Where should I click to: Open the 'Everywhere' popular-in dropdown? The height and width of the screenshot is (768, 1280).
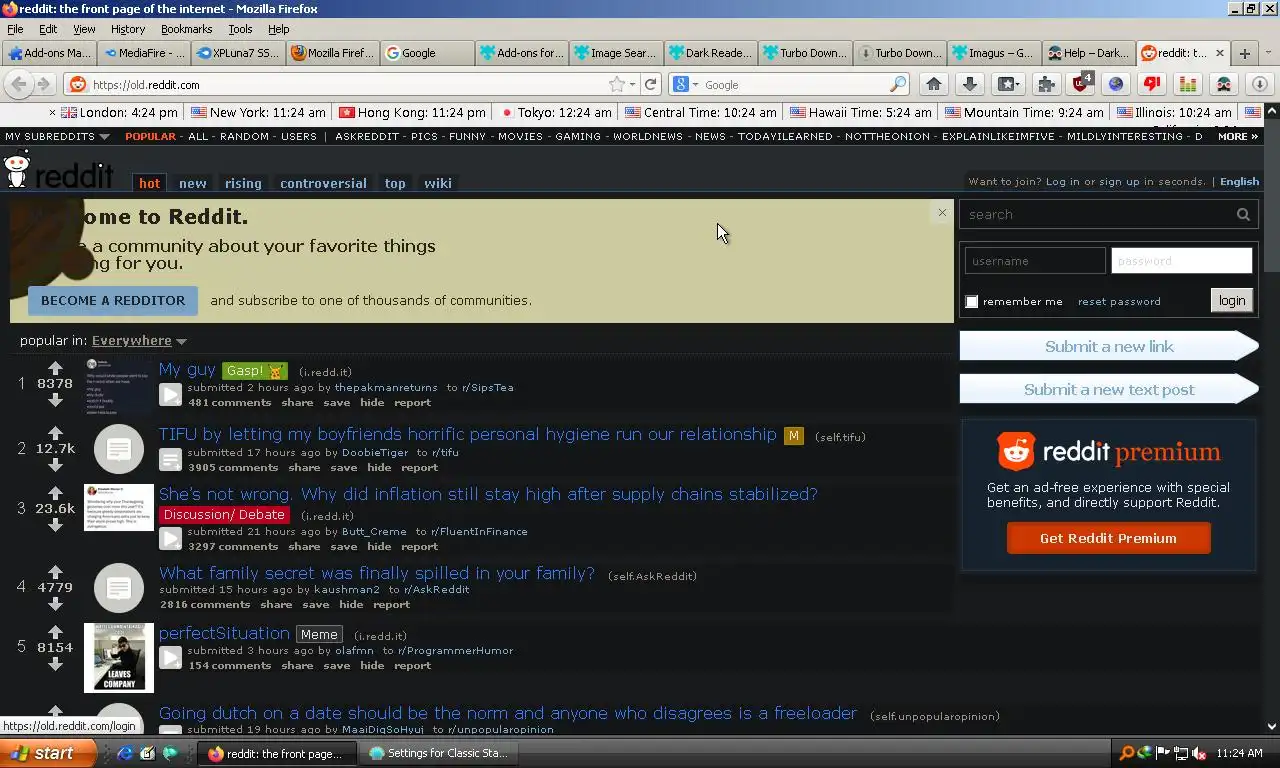[139, 341]
